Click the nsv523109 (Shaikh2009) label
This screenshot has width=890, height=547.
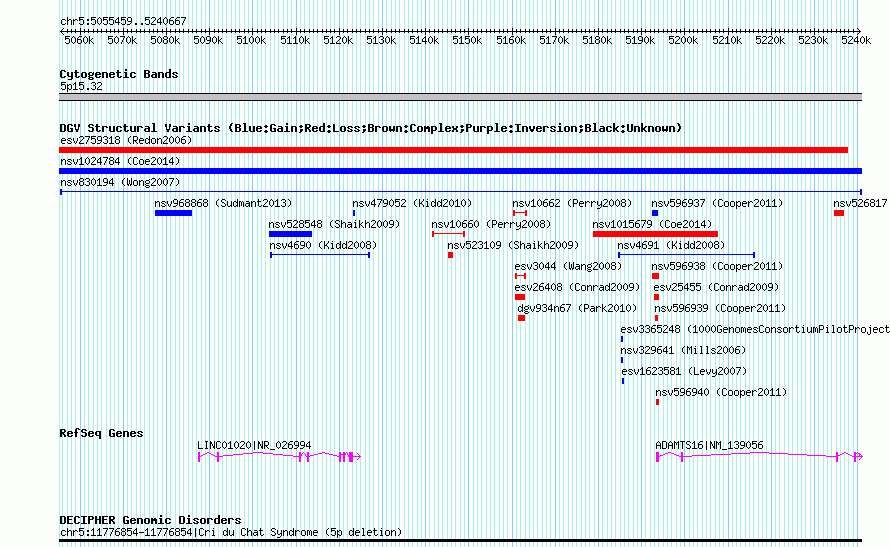pos(513,245)
